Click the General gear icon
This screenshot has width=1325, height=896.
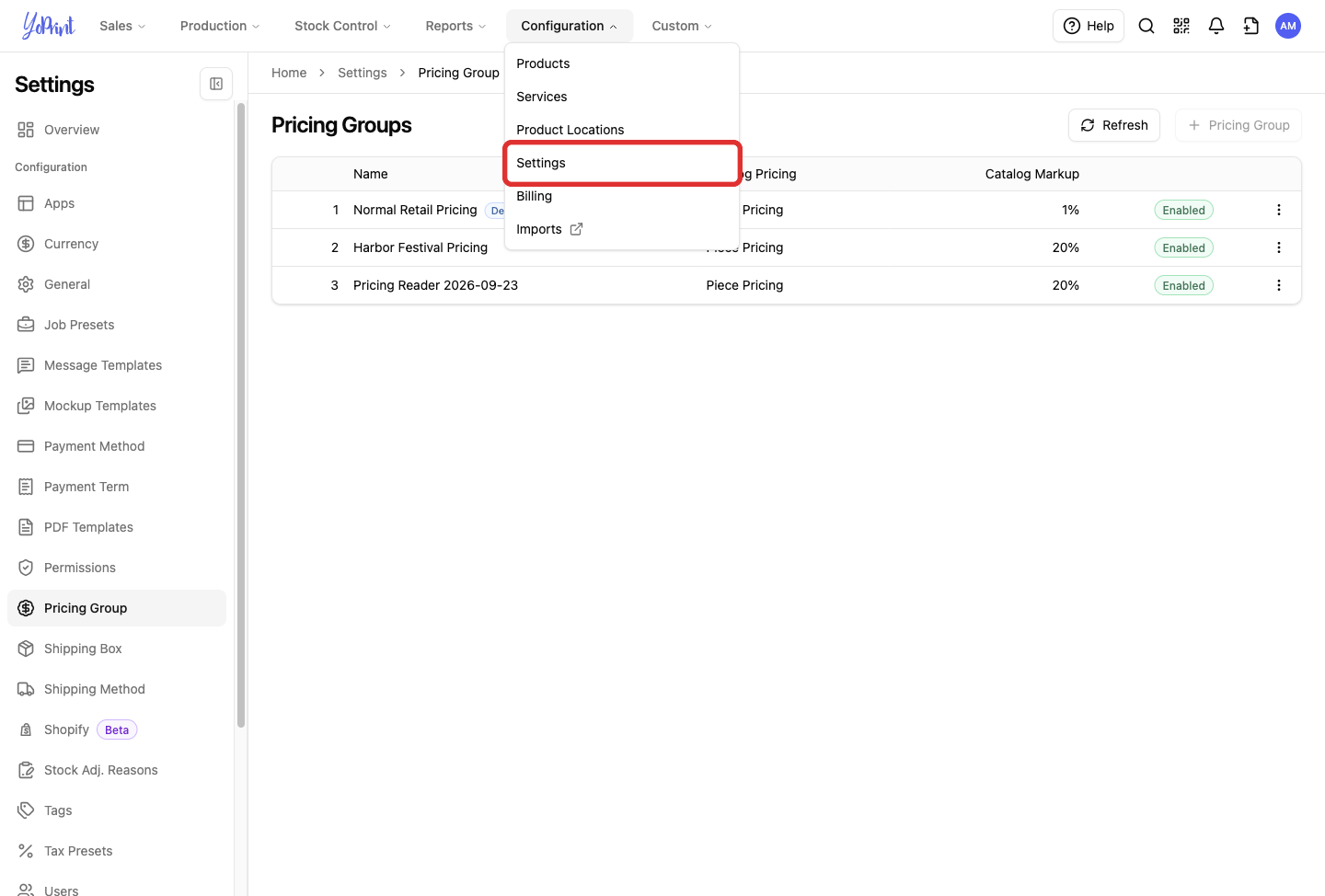pos(26,284)
